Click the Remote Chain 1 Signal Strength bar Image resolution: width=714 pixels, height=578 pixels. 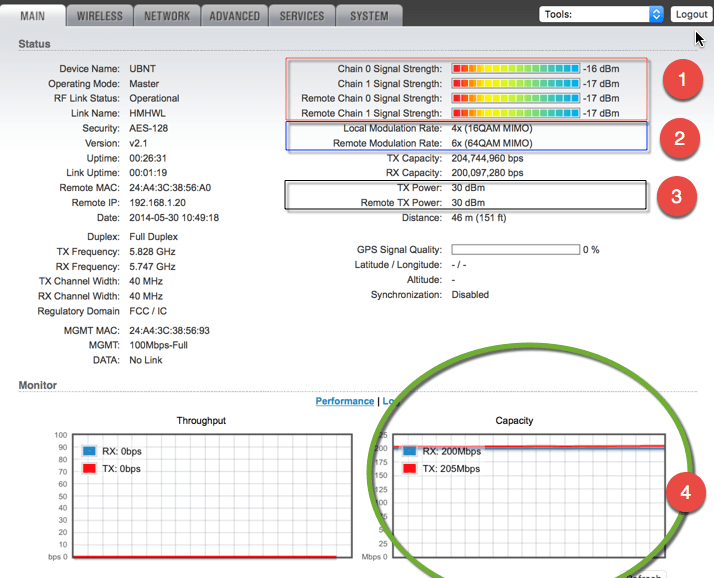(x=515, y=114)
